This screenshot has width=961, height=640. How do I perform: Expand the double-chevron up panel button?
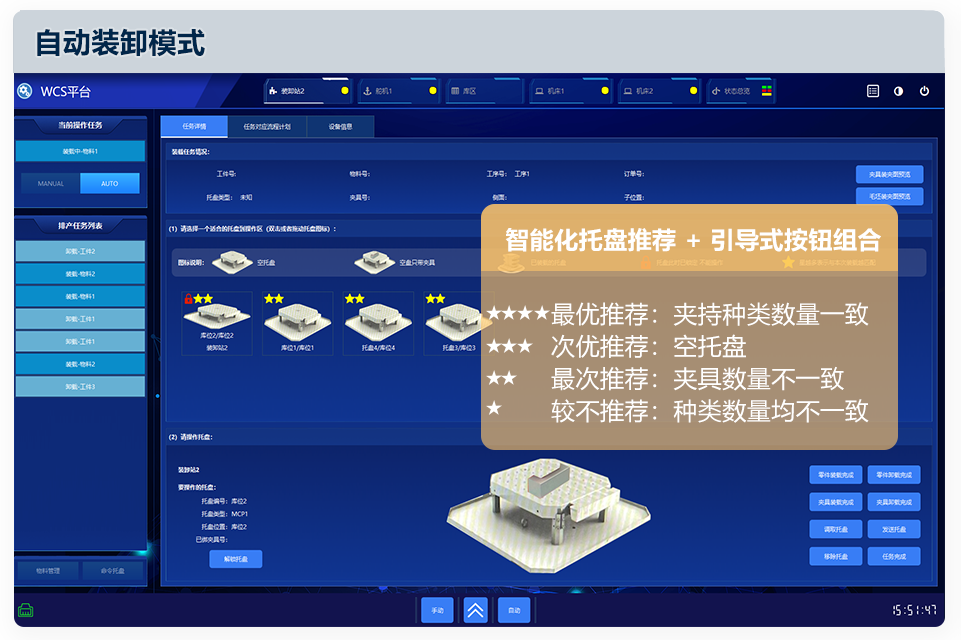click(476, 610)
